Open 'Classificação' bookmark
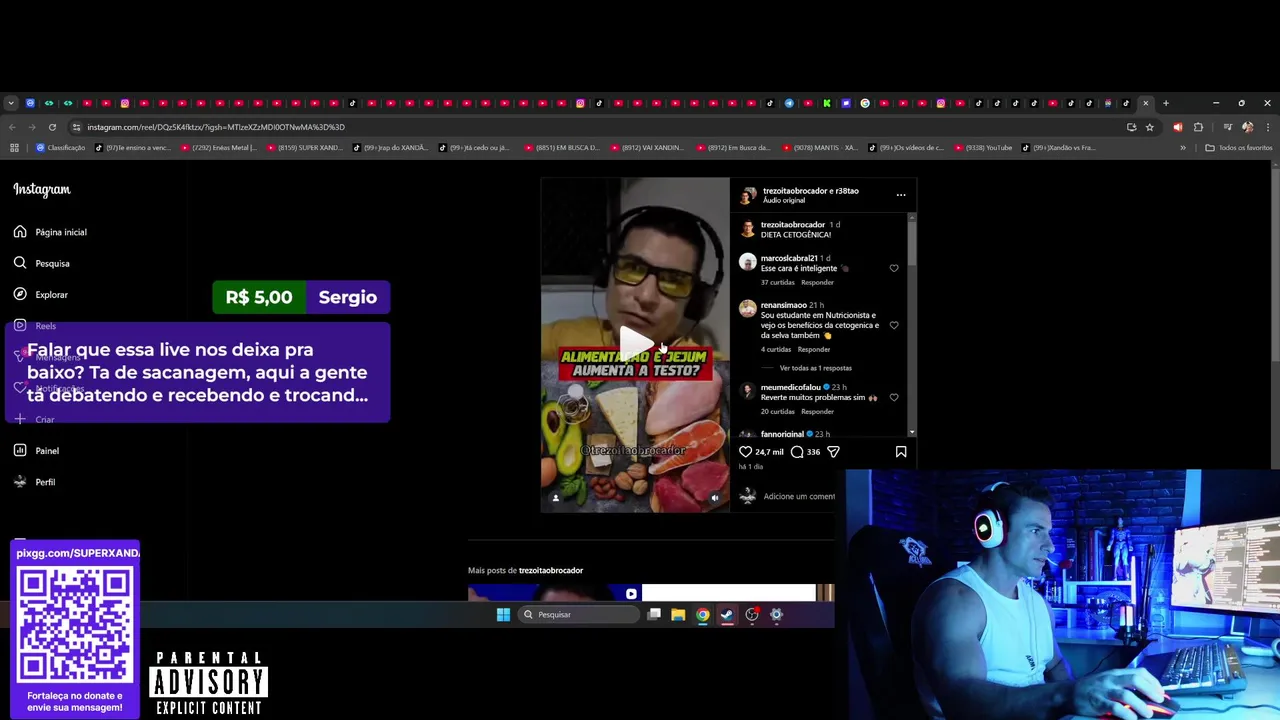The width and height of the screenshot is (1280, 720). [60, 148]
